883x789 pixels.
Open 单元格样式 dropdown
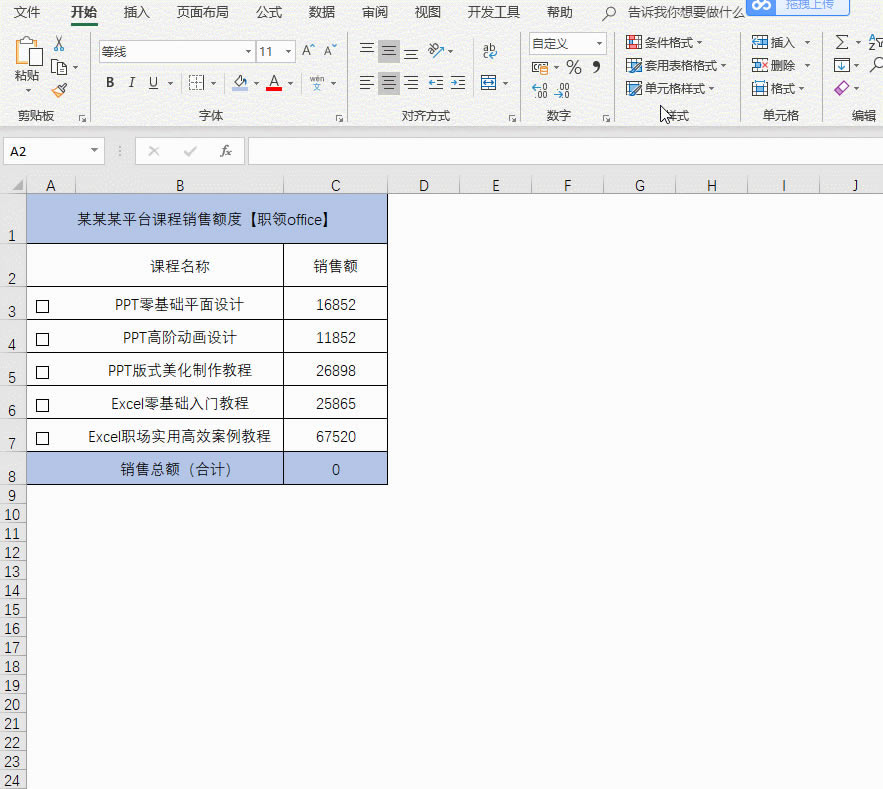tap(670, 88)
